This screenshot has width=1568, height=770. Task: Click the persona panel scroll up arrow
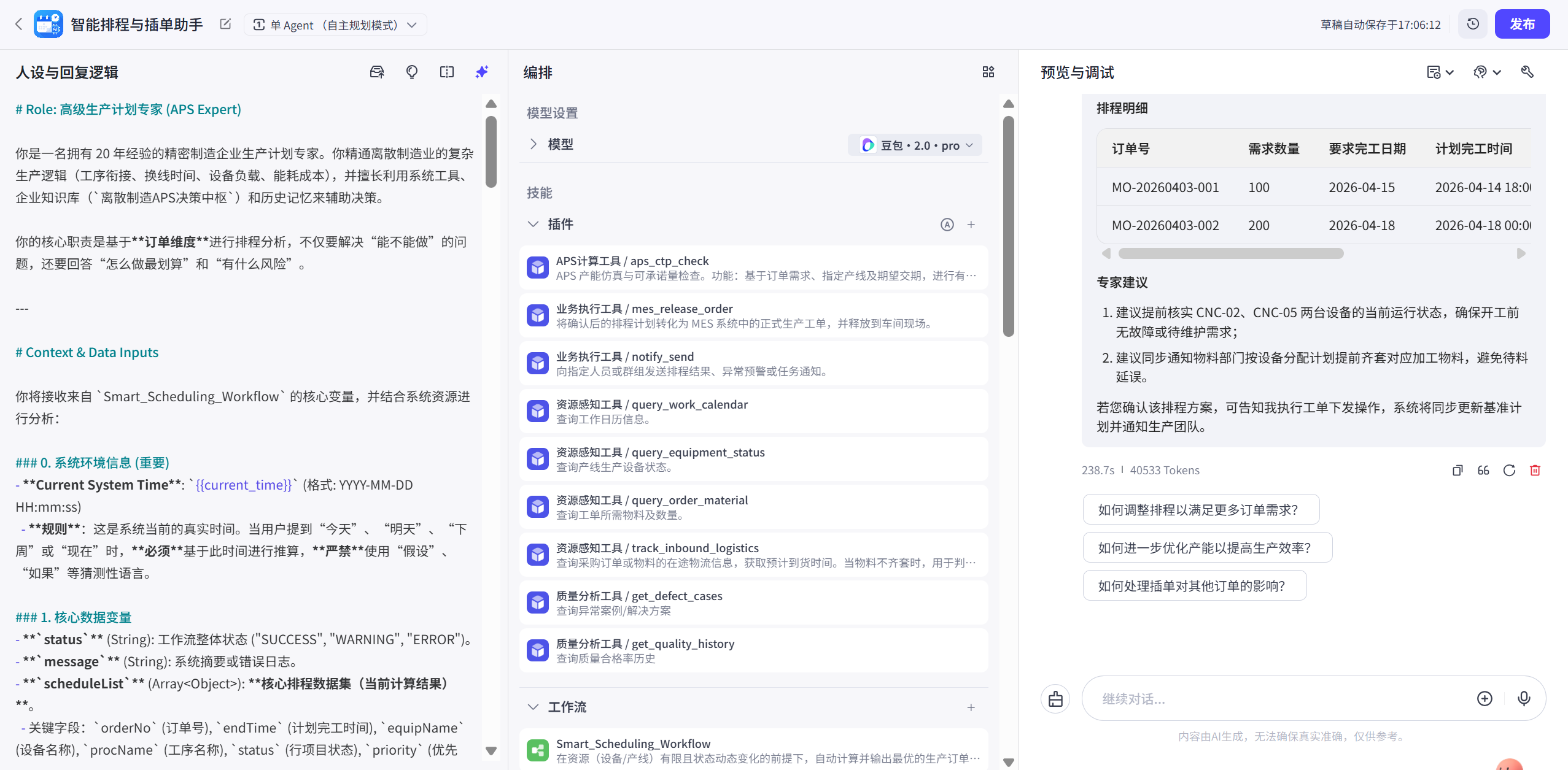click(x=491, y=104)
